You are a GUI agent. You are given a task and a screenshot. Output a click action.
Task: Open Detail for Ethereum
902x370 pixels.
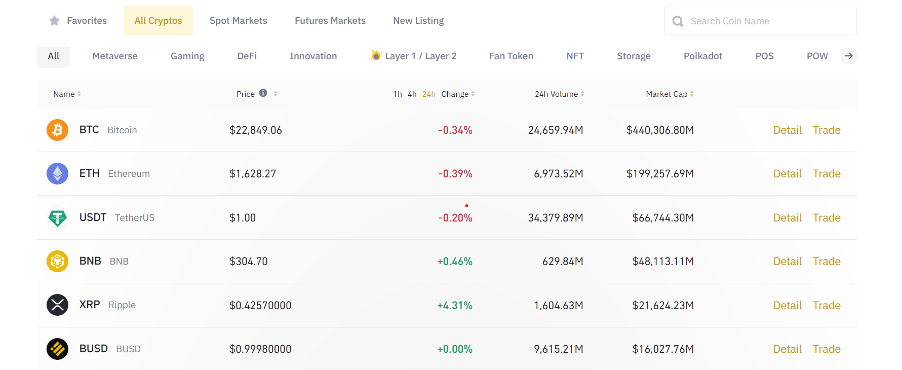click(787, 173)
